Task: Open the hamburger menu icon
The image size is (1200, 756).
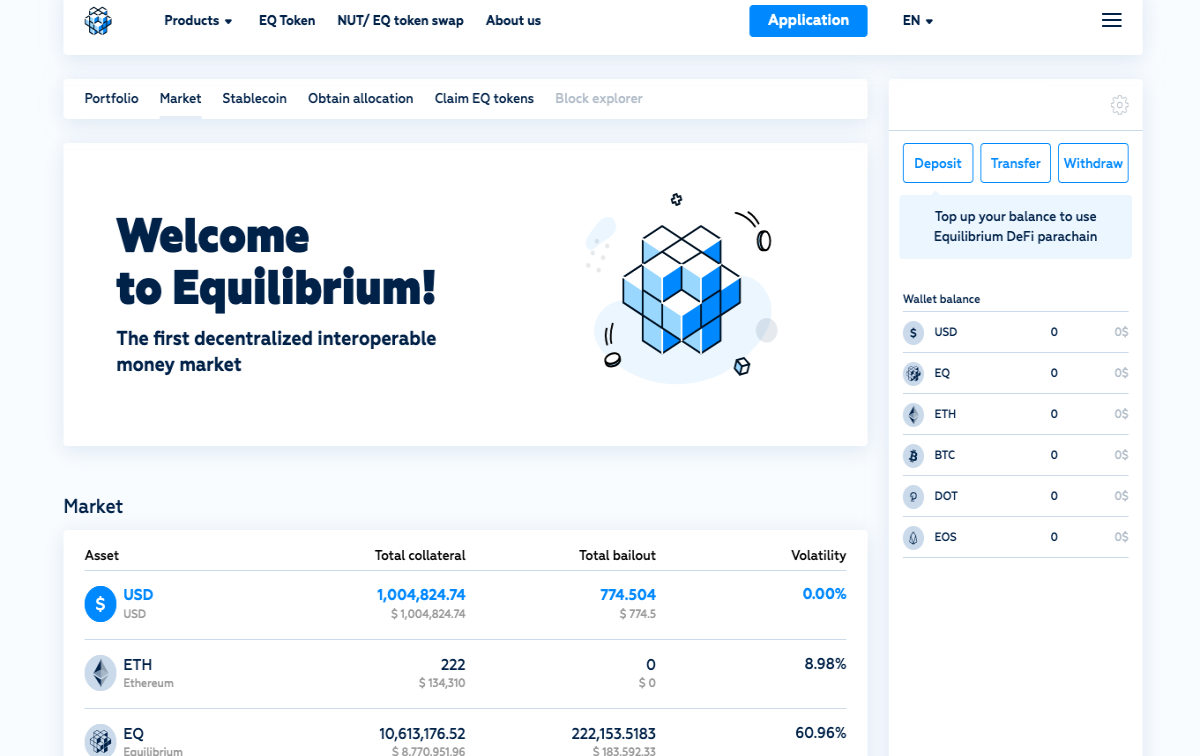Action: (1111, 20)
